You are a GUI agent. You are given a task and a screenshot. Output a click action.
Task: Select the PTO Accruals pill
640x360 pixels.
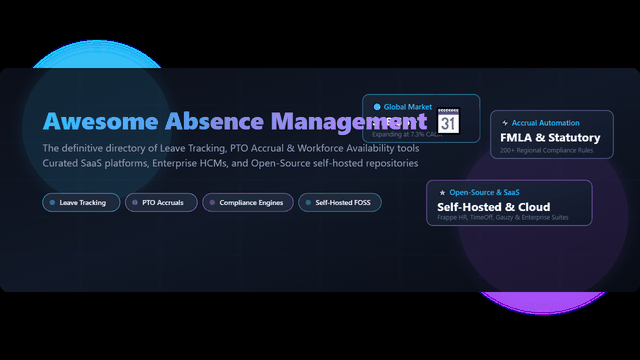click(161, 202)
